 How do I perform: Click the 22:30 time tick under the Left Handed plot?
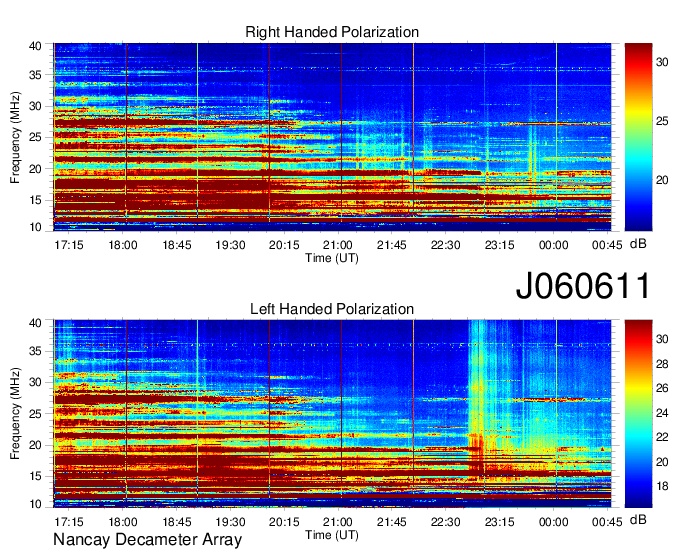(445, 522)
